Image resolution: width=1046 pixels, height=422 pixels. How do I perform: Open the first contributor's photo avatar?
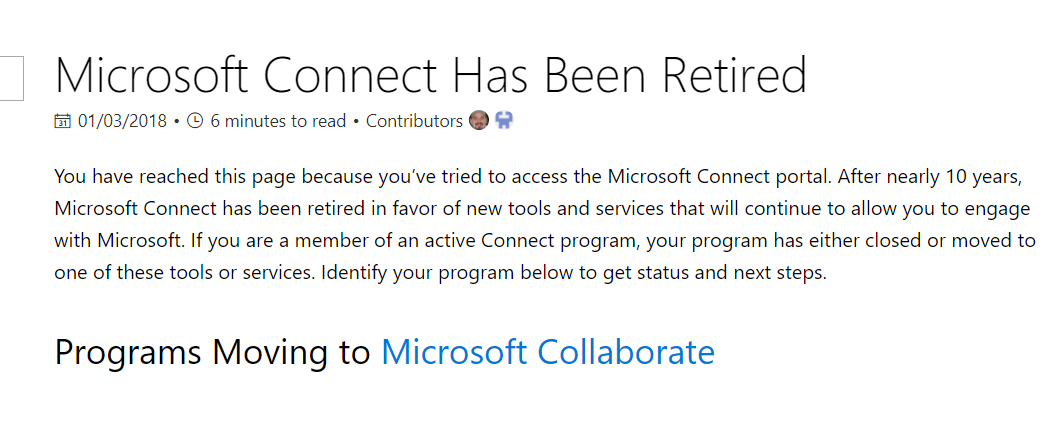(x=479, y=121)
